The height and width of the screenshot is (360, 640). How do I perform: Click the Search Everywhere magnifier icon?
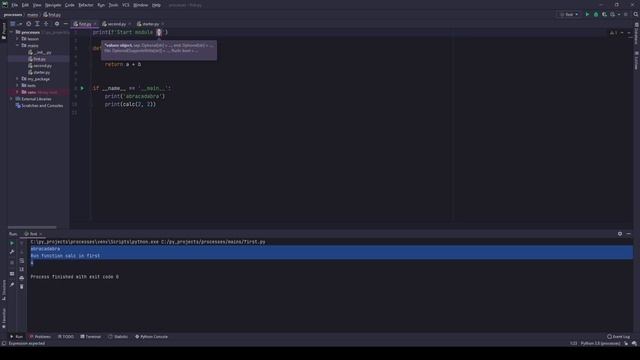[x=636, y=14]
